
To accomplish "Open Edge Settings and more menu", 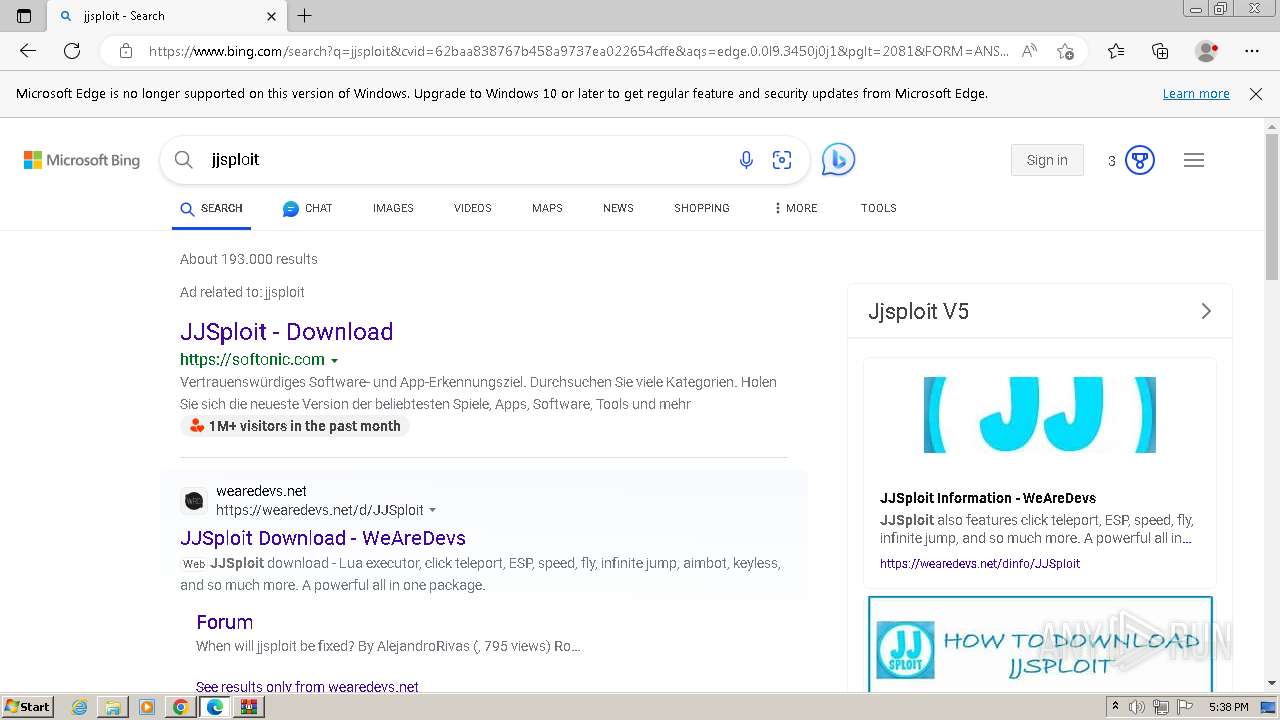I will 1252,51.
